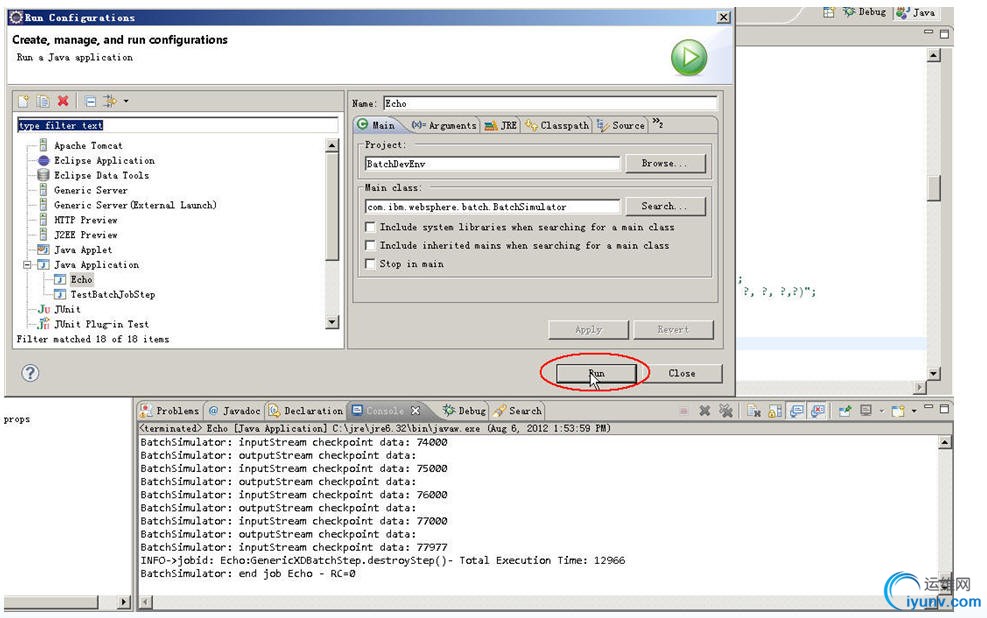Maximize the Console view panel

(x=944, y=409)
